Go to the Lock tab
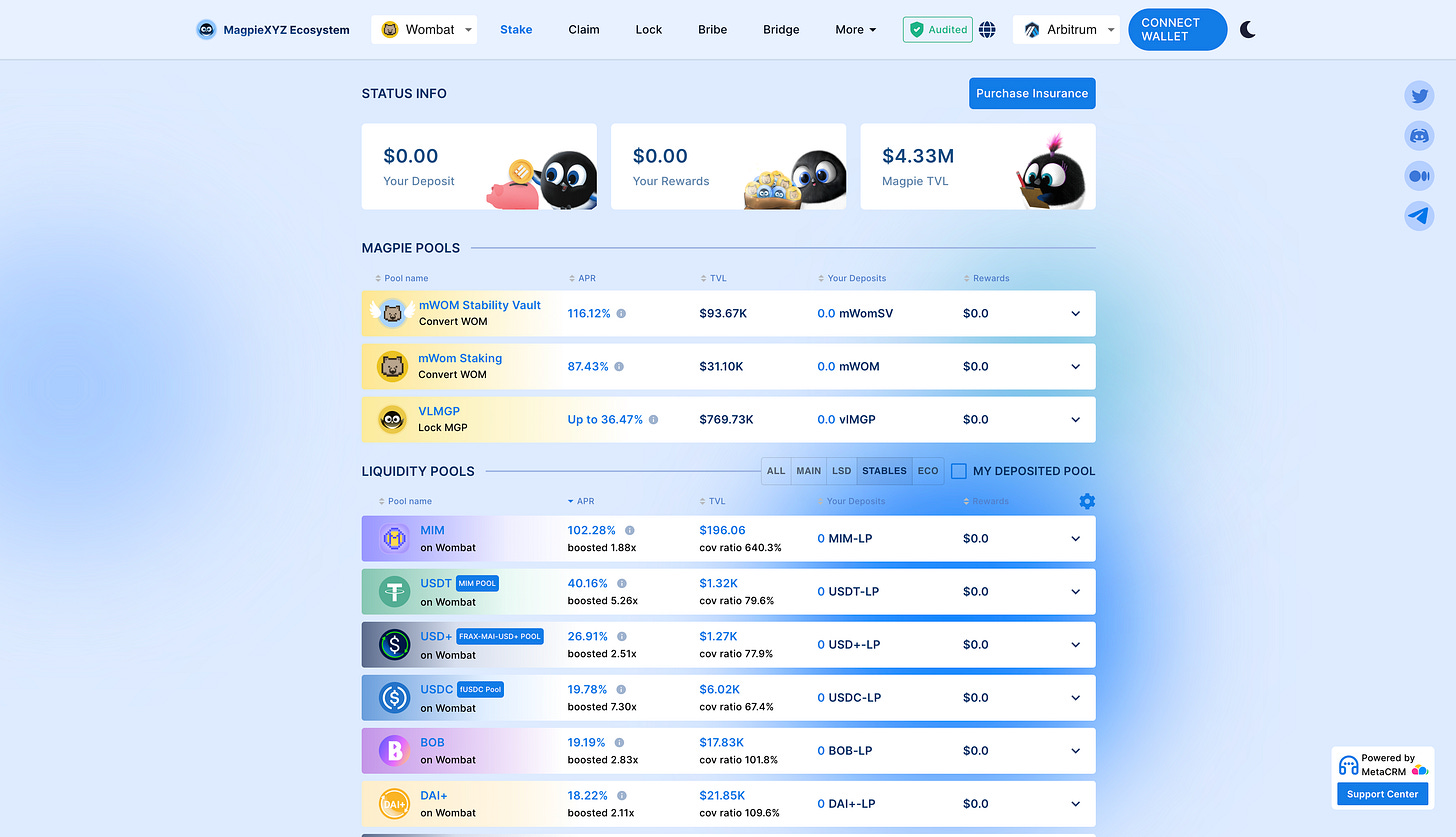 pyautogui.click(x=649, y=30)
